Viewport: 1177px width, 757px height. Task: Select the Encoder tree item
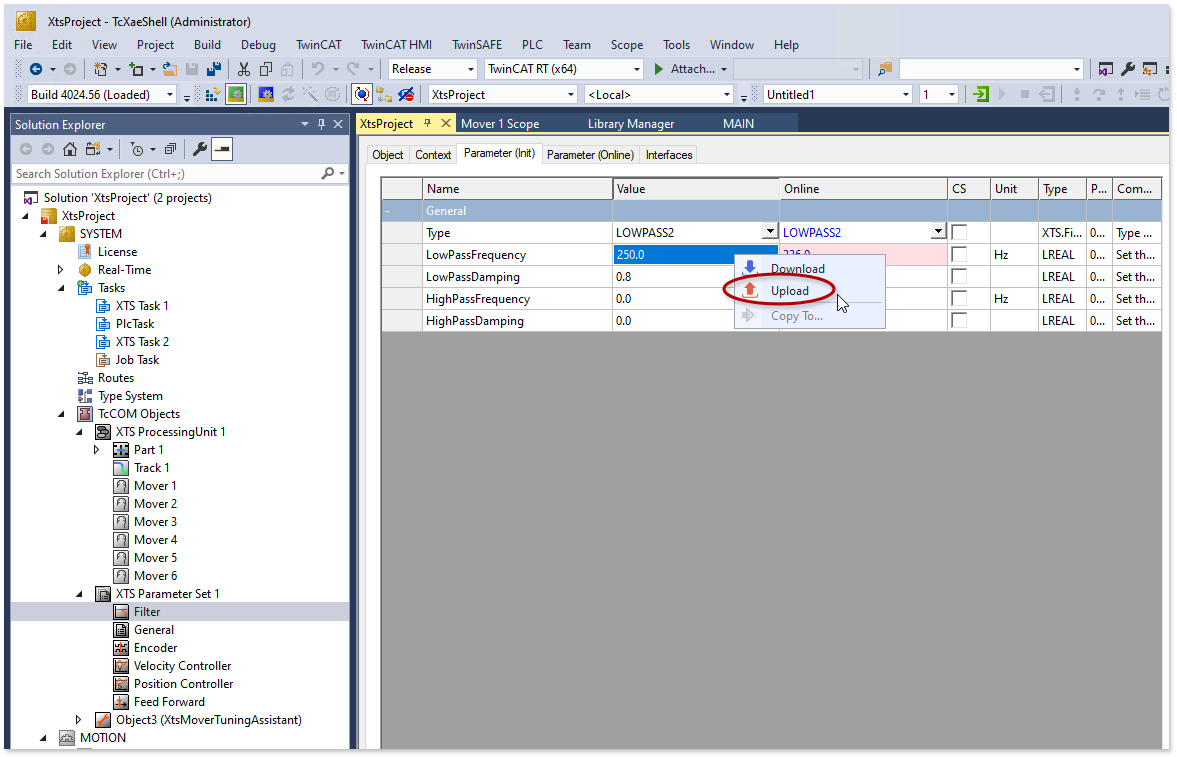[x=155, y=648]
